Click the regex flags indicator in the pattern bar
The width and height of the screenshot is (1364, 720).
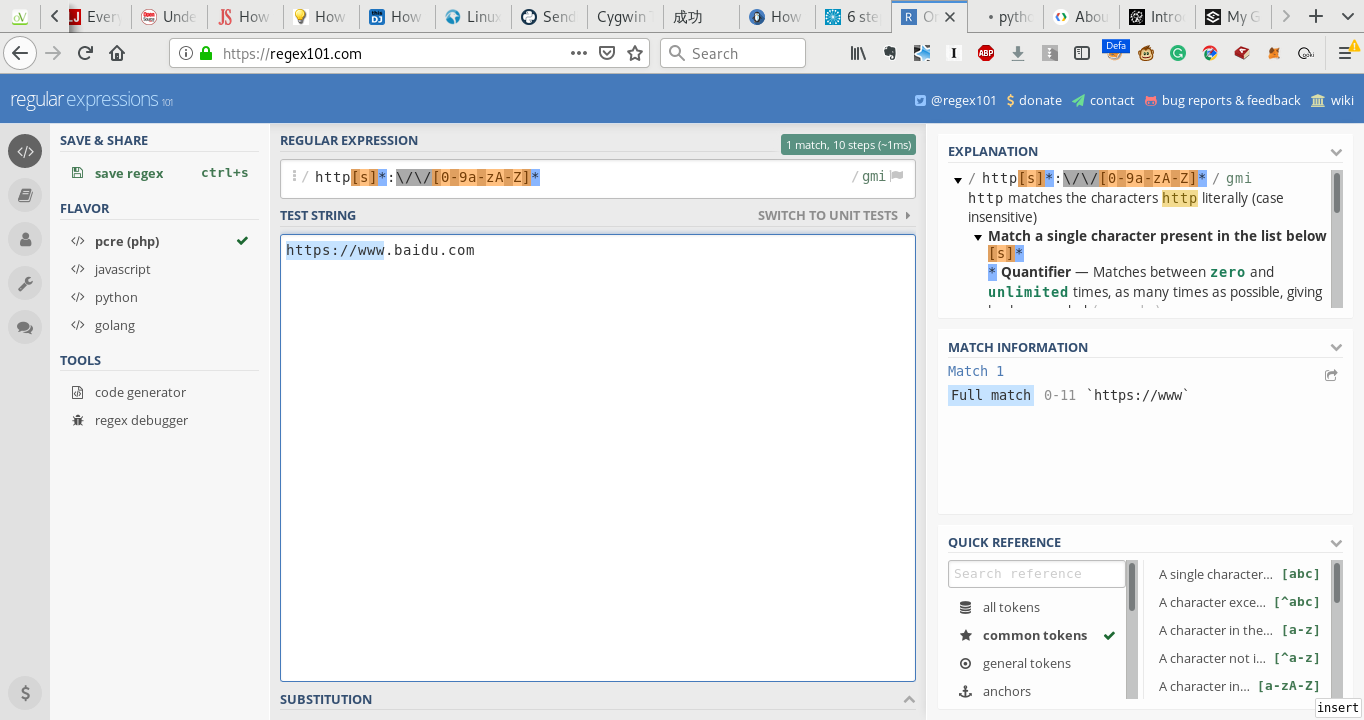(871, 176)
